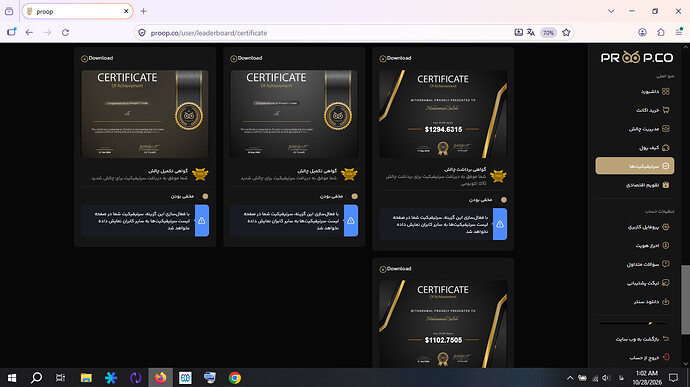Download the gold challenge completion certificate
The image size is (690, 387).
pyautogui.click(x=97, y=58)
